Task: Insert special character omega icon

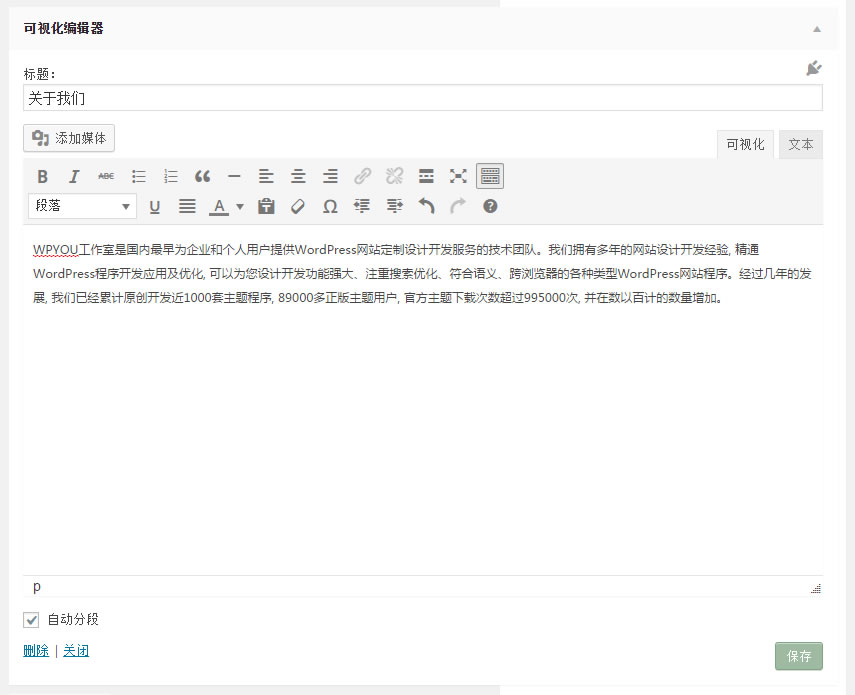Action: pyautogui.click(x=330, y=206)
